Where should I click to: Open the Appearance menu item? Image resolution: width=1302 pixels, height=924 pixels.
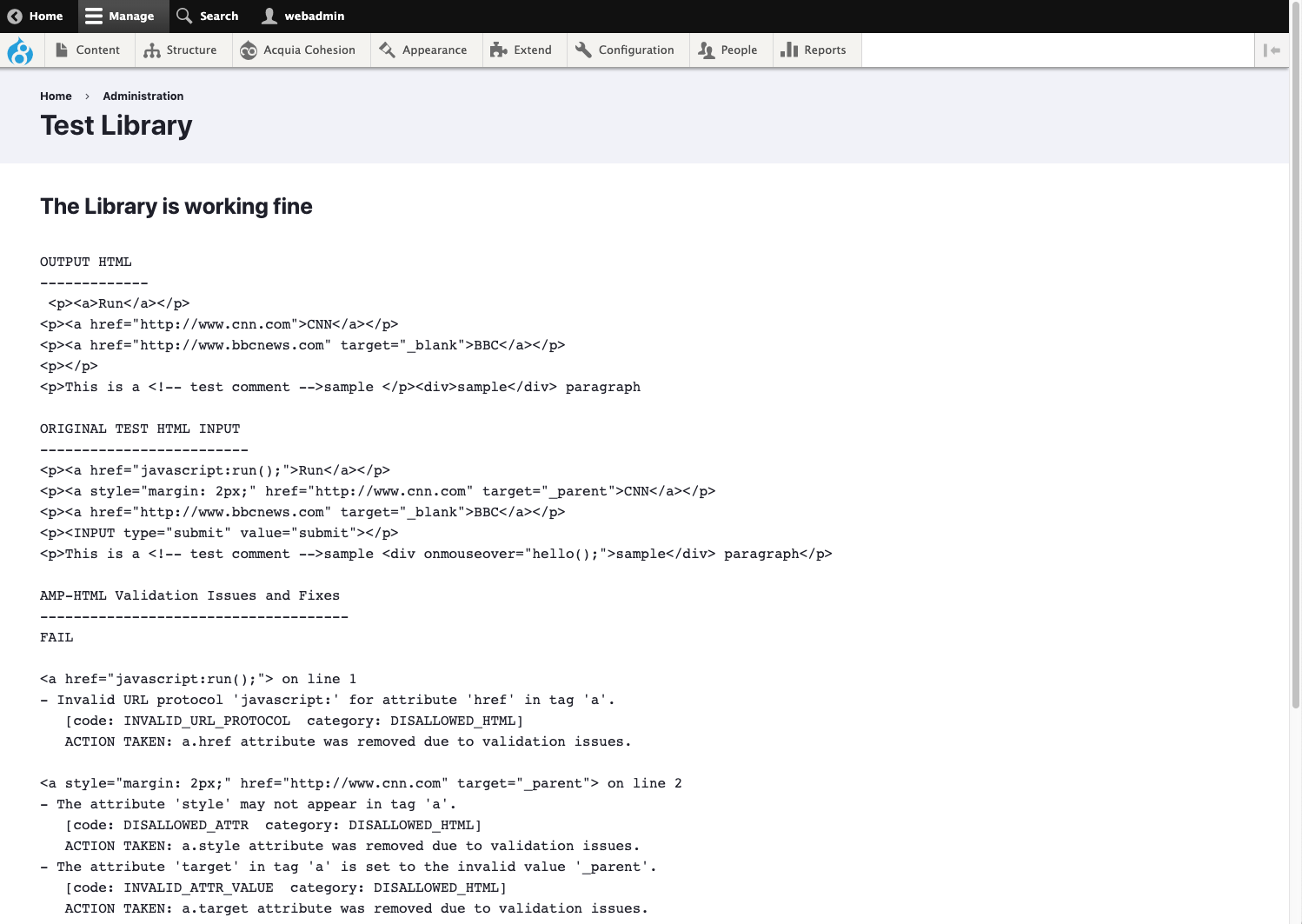(434, 50)
